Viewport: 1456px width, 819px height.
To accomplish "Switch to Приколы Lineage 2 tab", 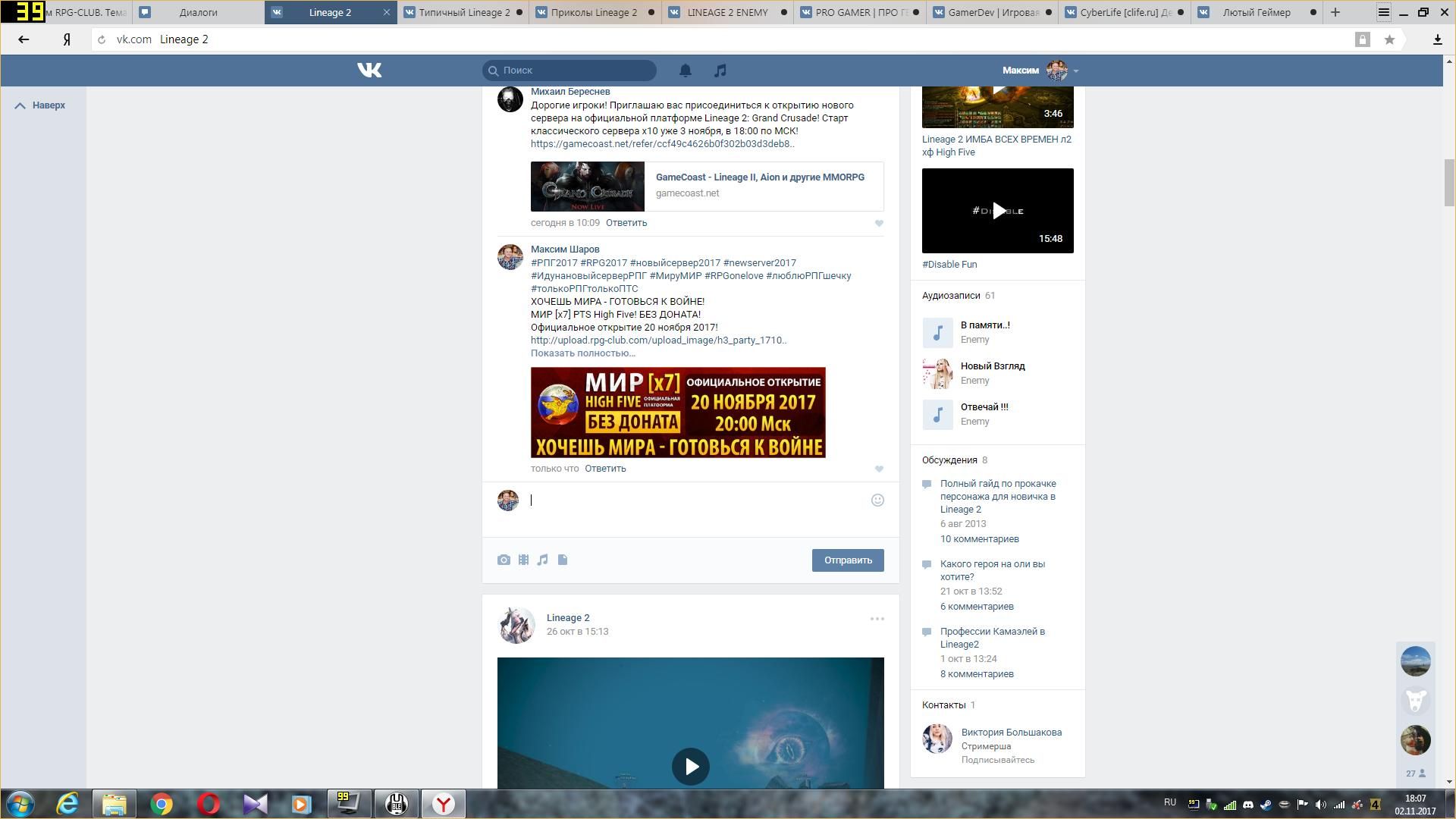I will (x=593, y=12).
